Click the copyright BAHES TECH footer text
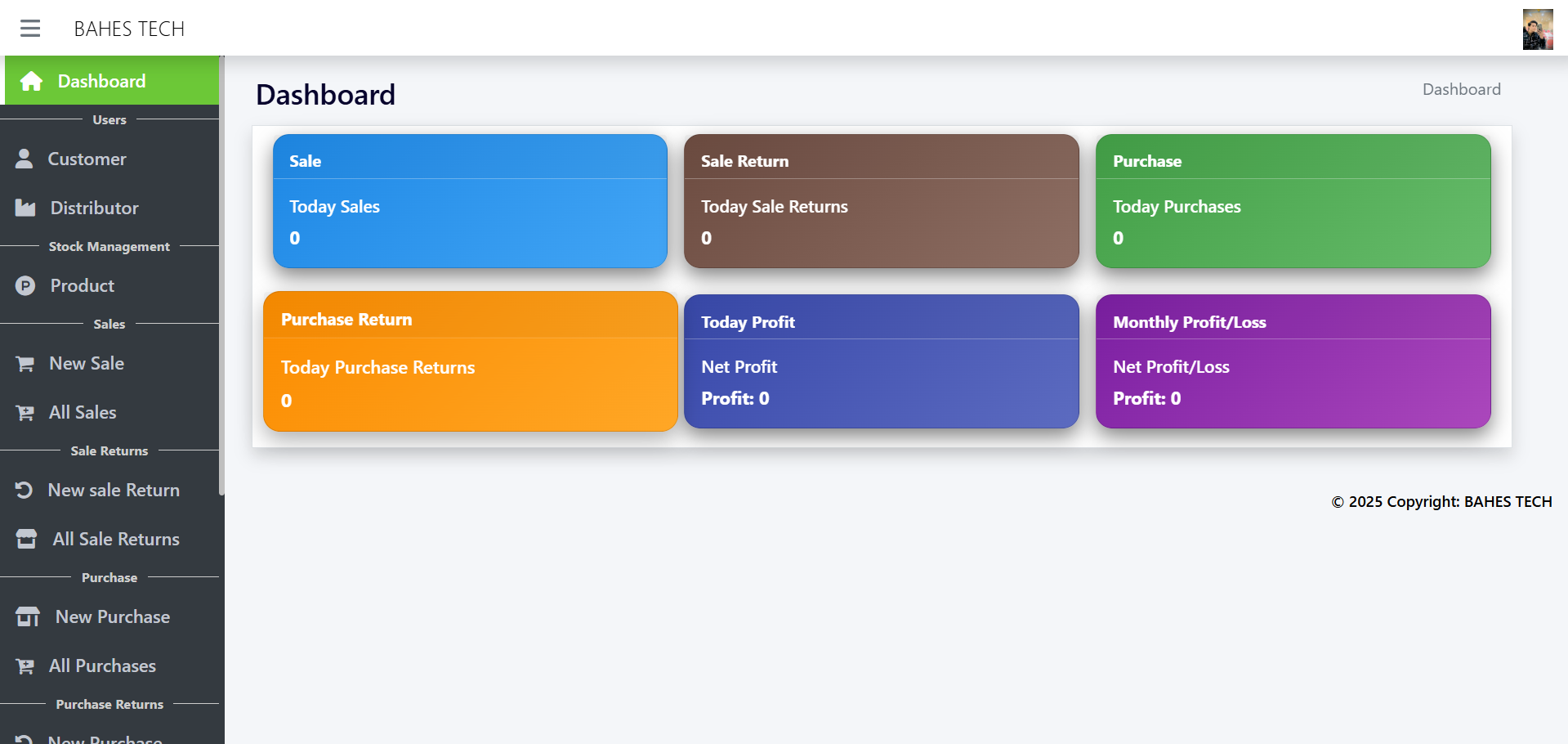 pyautogui.click(x=1441, y=501)
